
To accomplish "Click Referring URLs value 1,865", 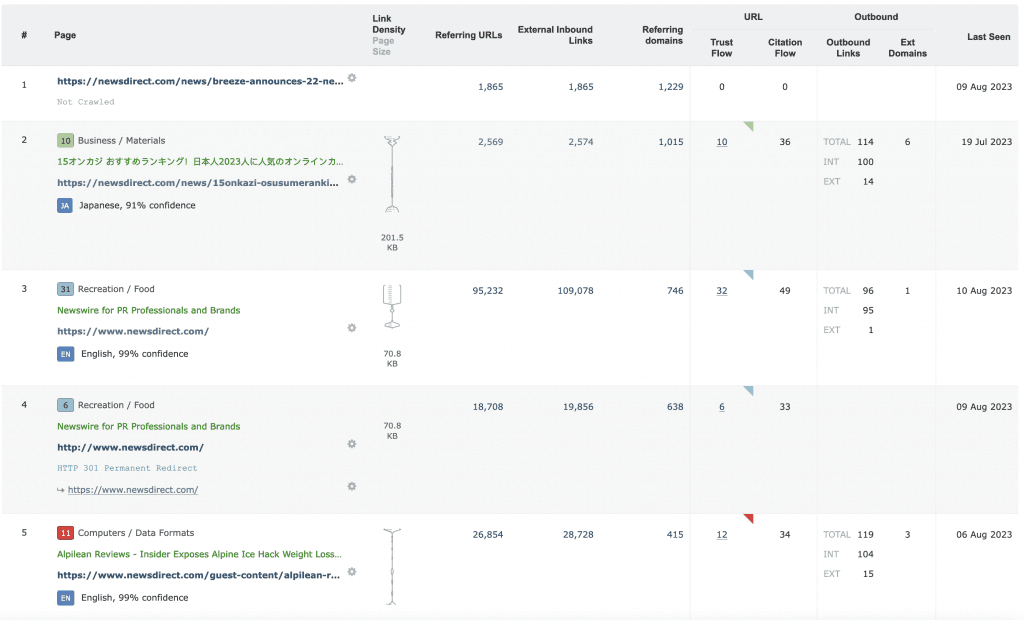I will [490, 87].
